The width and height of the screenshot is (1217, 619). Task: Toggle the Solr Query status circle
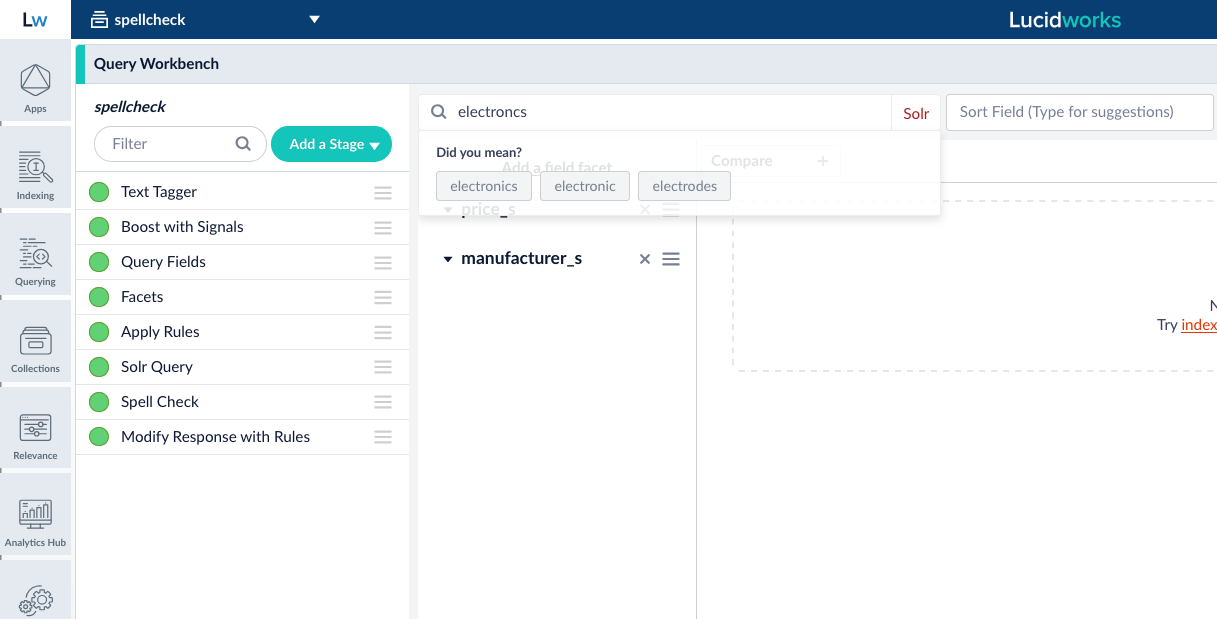pyautogui.click(x=99, y=367)
